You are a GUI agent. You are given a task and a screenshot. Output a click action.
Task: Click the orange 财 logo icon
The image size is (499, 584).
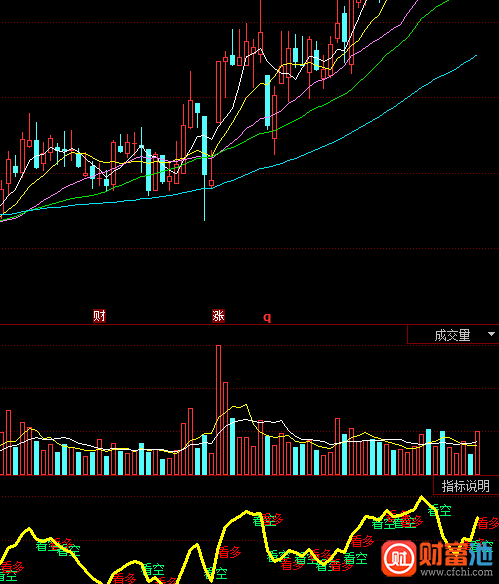tap(399, 558)
